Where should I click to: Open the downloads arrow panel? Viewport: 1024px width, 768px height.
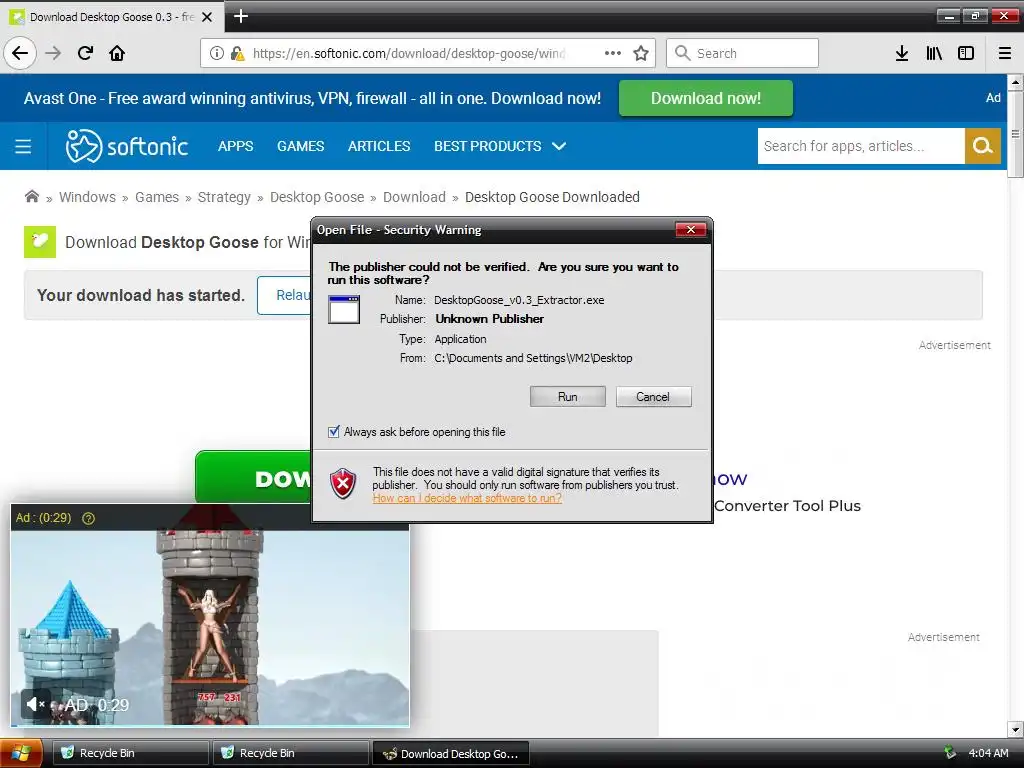[902, 53]
